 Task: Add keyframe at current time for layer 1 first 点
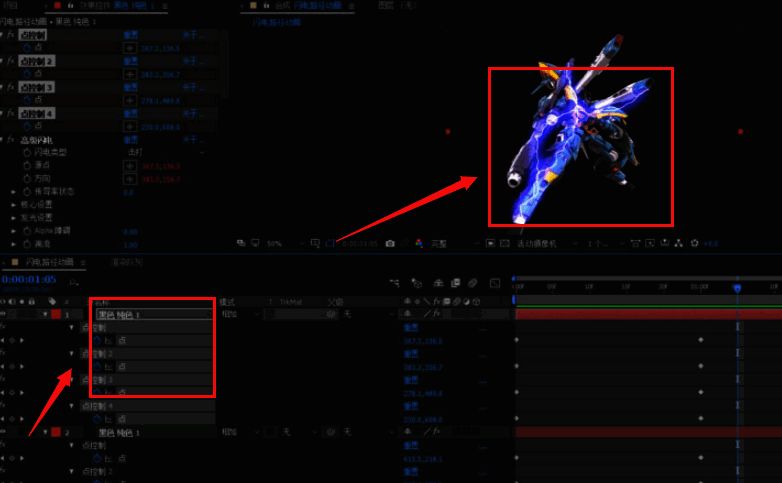pyautogui.click(x=12, y=340)
